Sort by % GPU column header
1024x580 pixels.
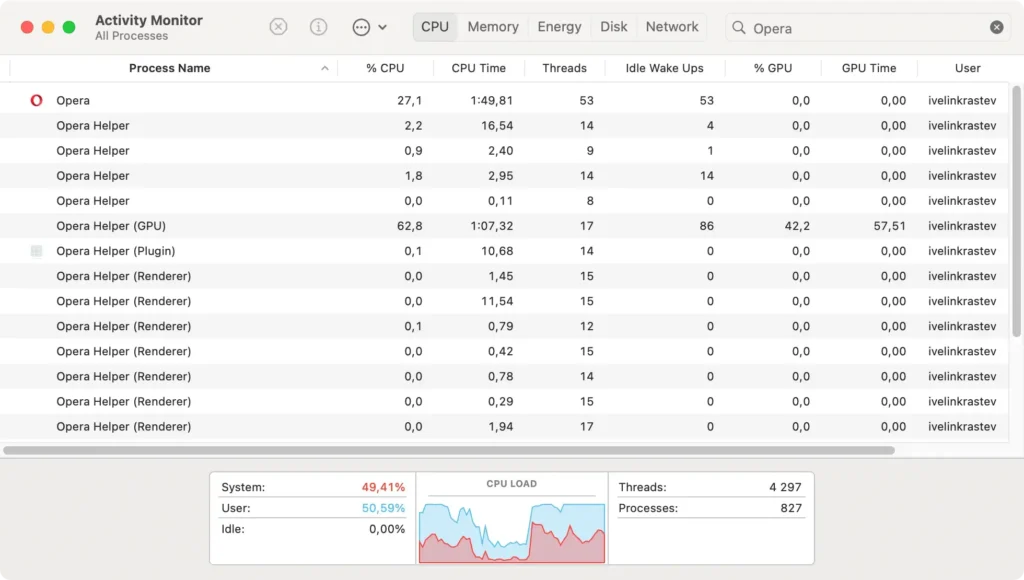pyautogui.click(x=773, y=68)
